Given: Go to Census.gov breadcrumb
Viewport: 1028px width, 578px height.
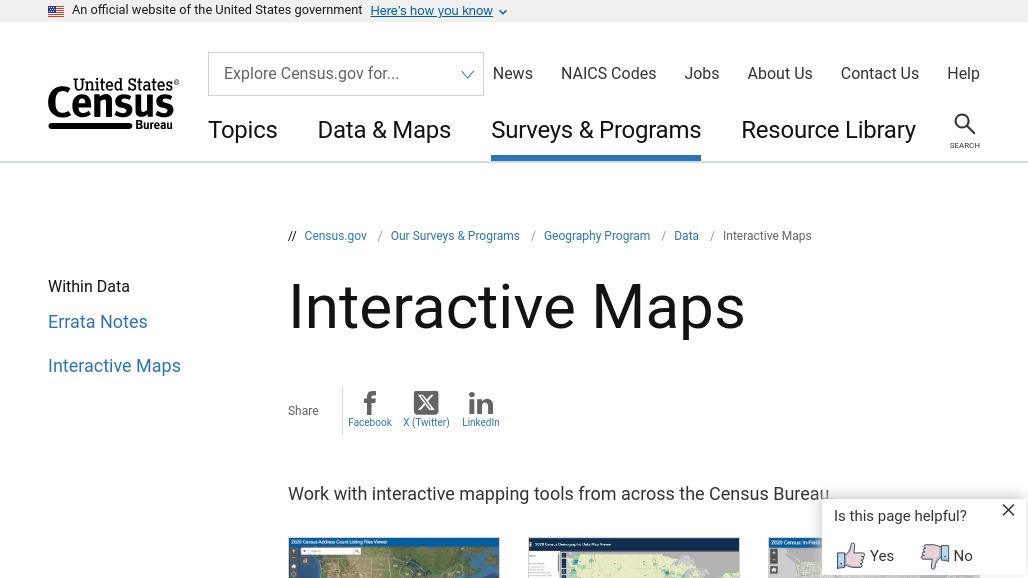Looking at the screenshot, I should [336, 236].
